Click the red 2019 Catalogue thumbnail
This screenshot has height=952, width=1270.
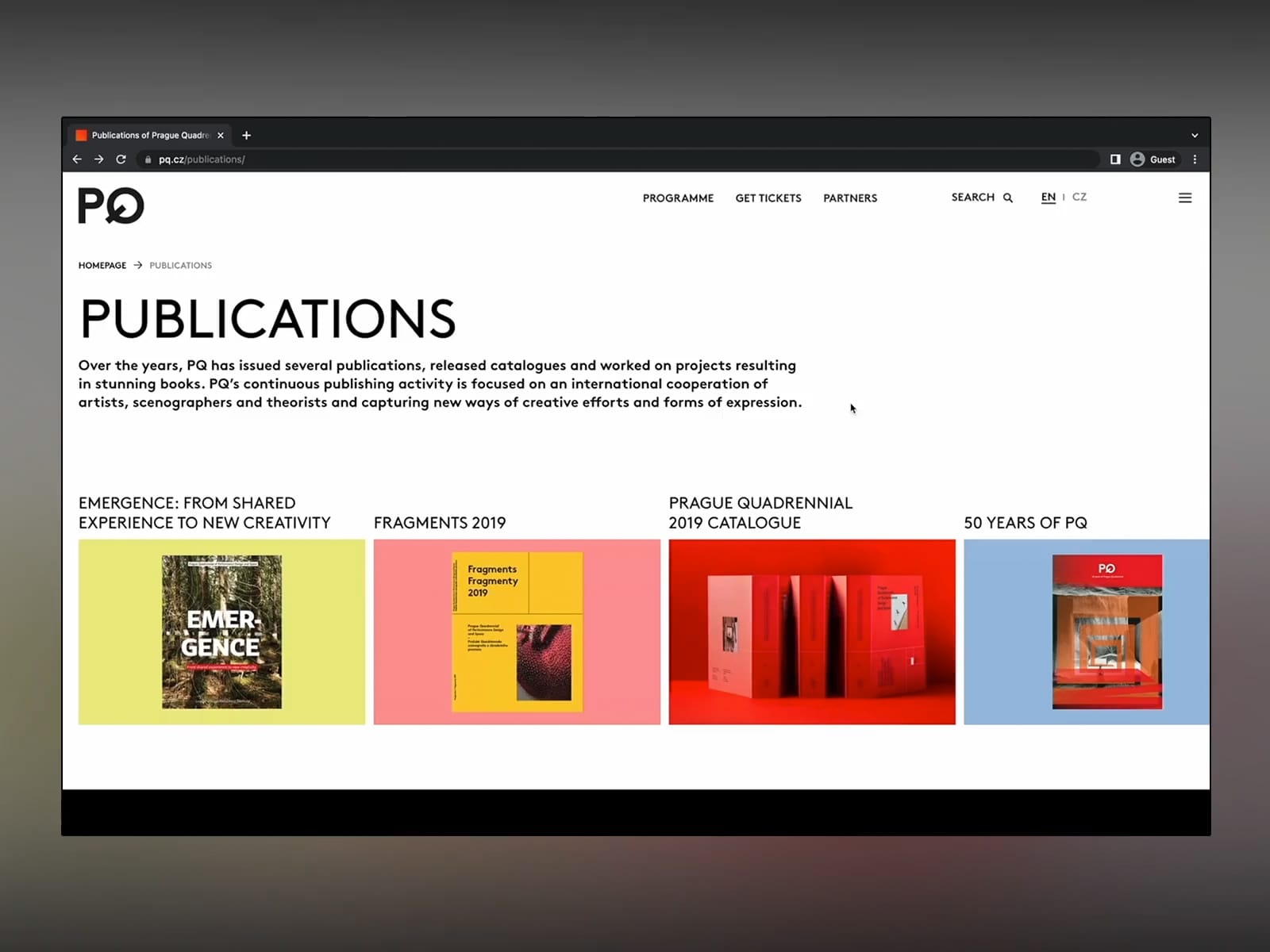click(812, 632)
